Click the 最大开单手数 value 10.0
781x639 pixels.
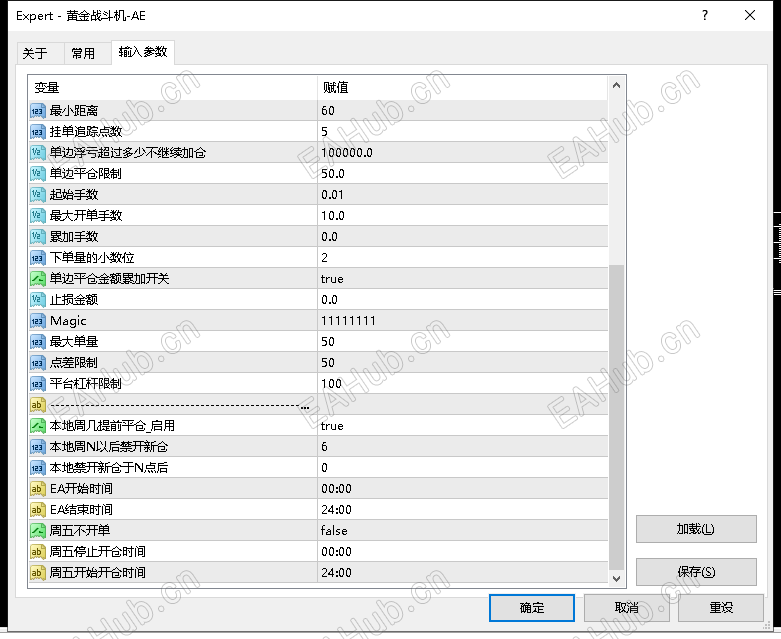pos(333,216)
